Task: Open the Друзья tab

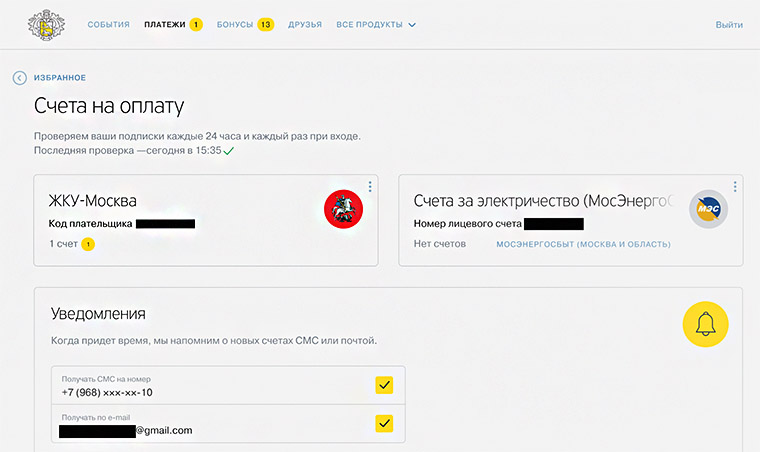Action: (305, 25)
